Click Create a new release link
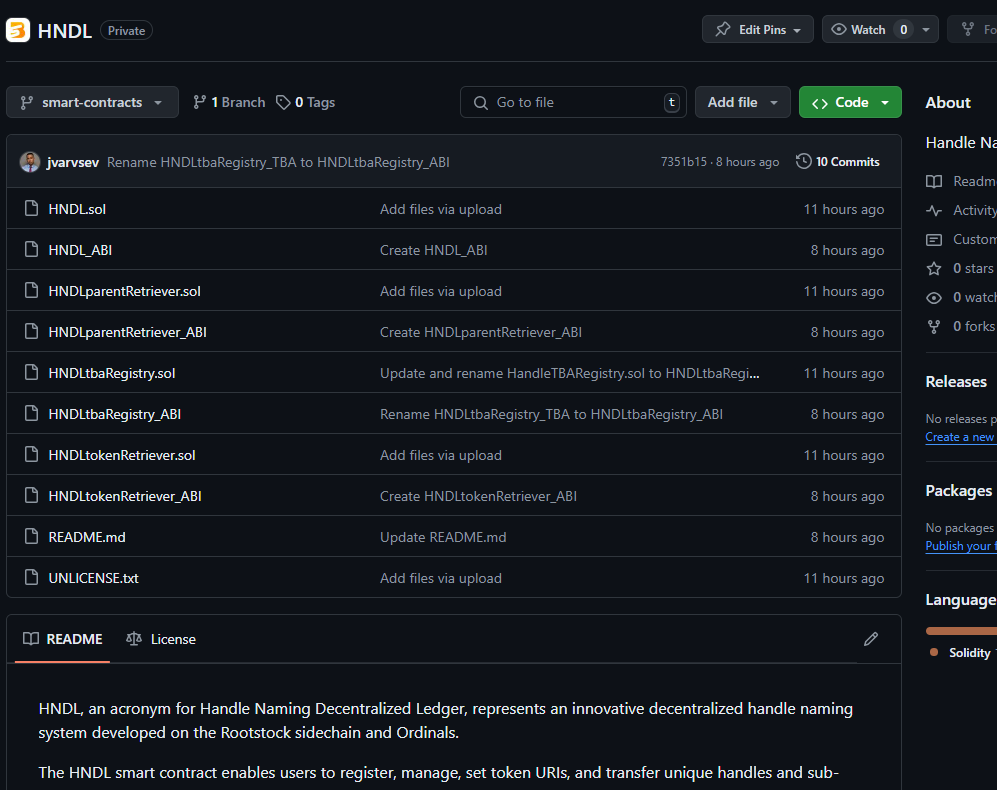Image resolution: width=997 pixels, height=790 pixels. pos(960,437)
